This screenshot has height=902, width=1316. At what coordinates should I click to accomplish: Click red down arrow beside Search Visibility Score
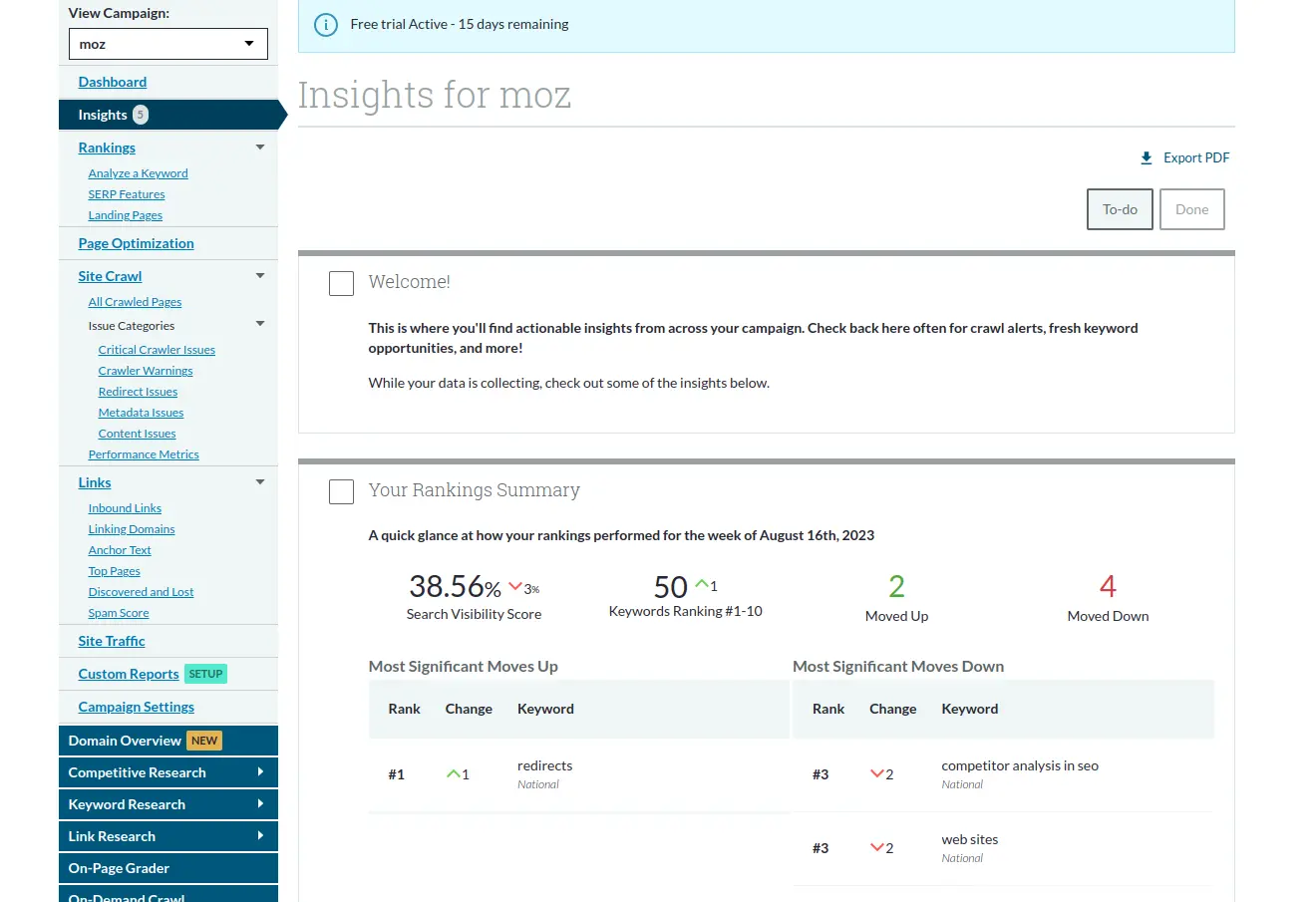point(515,587)
